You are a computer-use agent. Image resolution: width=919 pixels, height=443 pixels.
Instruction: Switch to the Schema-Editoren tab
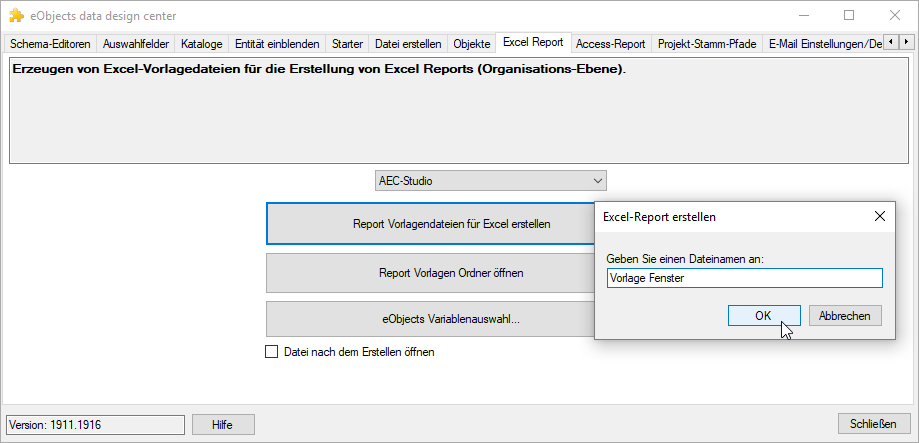50,44
